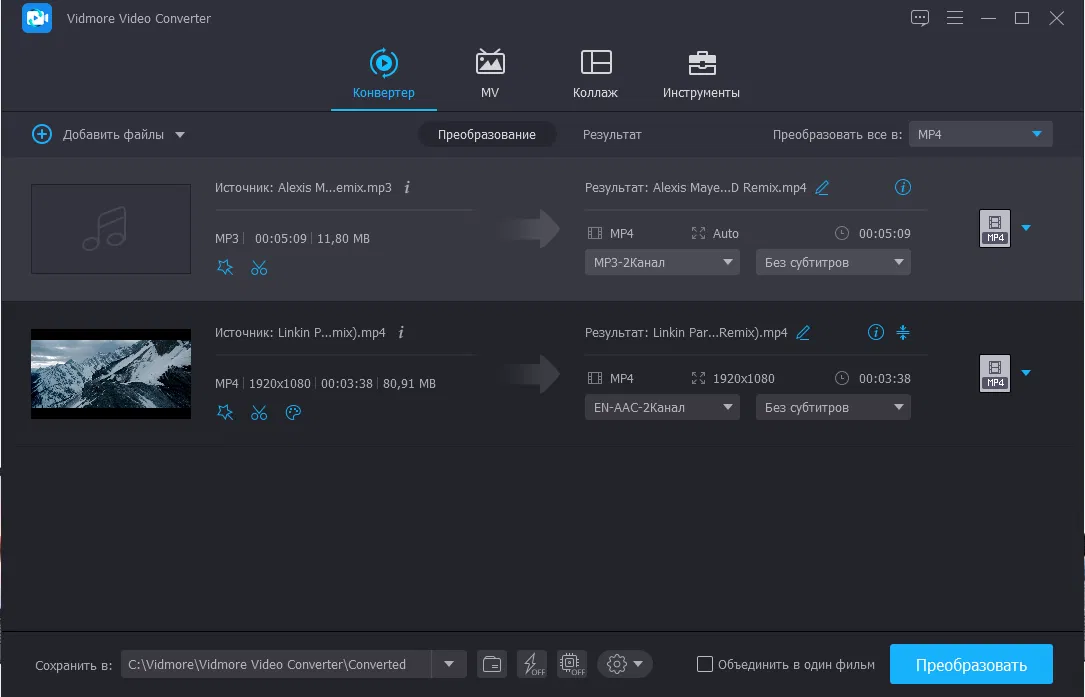Image resolution: width=1085 pixels, height=697 pixels.
Task: Click the Auto resolution text
Action: [x=725, y=234]
